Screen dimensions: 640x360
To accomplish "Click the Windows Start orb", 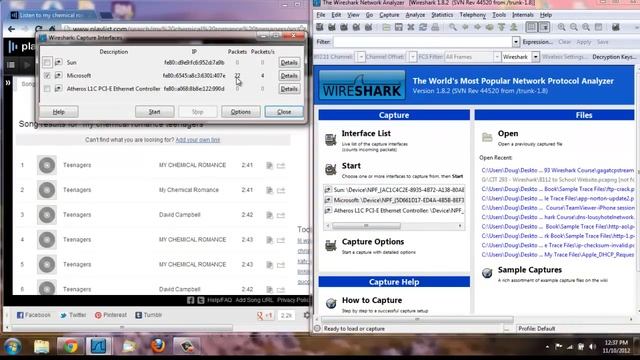I will click(x=13, y=347).
